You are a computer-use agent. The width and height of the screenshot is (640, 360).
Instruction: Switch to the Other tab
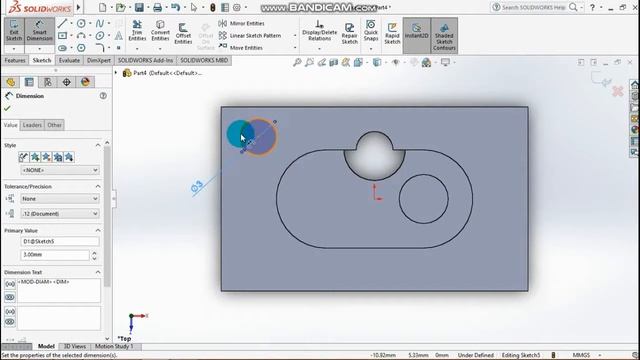point(54,125)
